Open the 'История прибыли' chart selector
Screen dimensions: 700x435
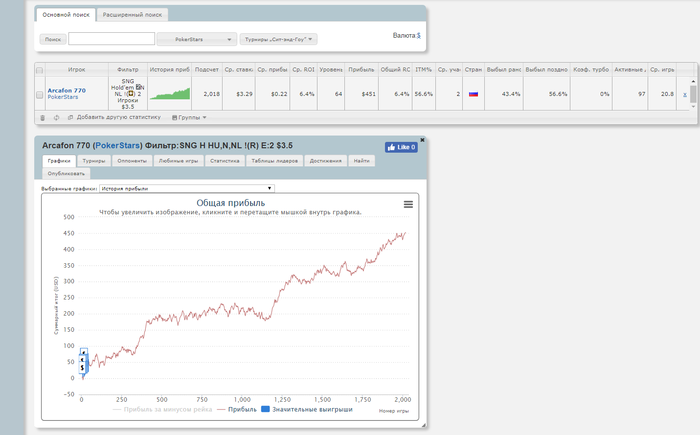click(187, 188)
